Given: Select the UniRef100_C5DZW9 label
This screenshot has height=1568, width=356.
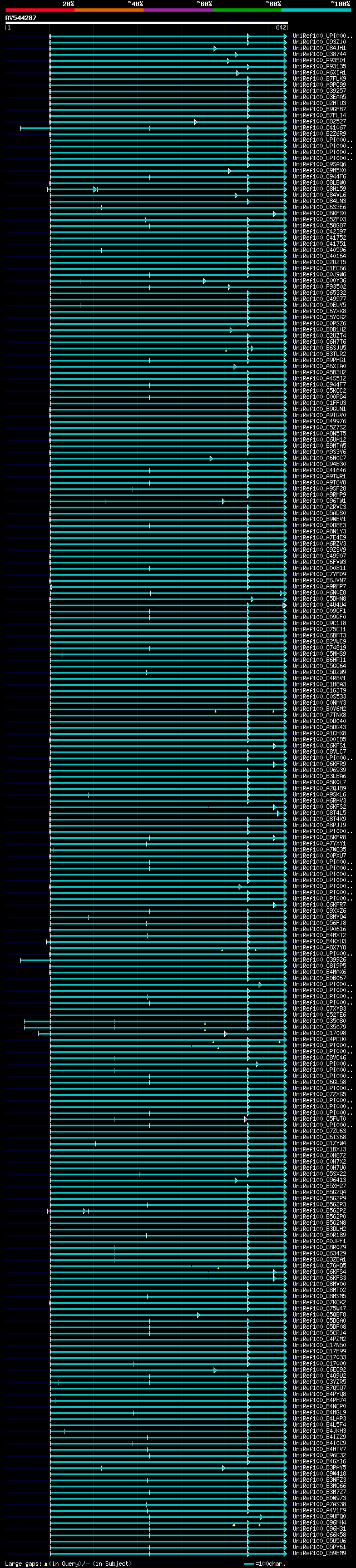Looking at the screenshot, I should pos(319,672).
